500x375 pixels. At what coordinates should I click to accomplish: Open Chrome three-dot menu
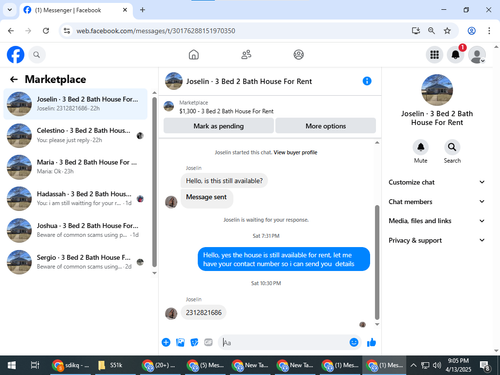(489, 31)
